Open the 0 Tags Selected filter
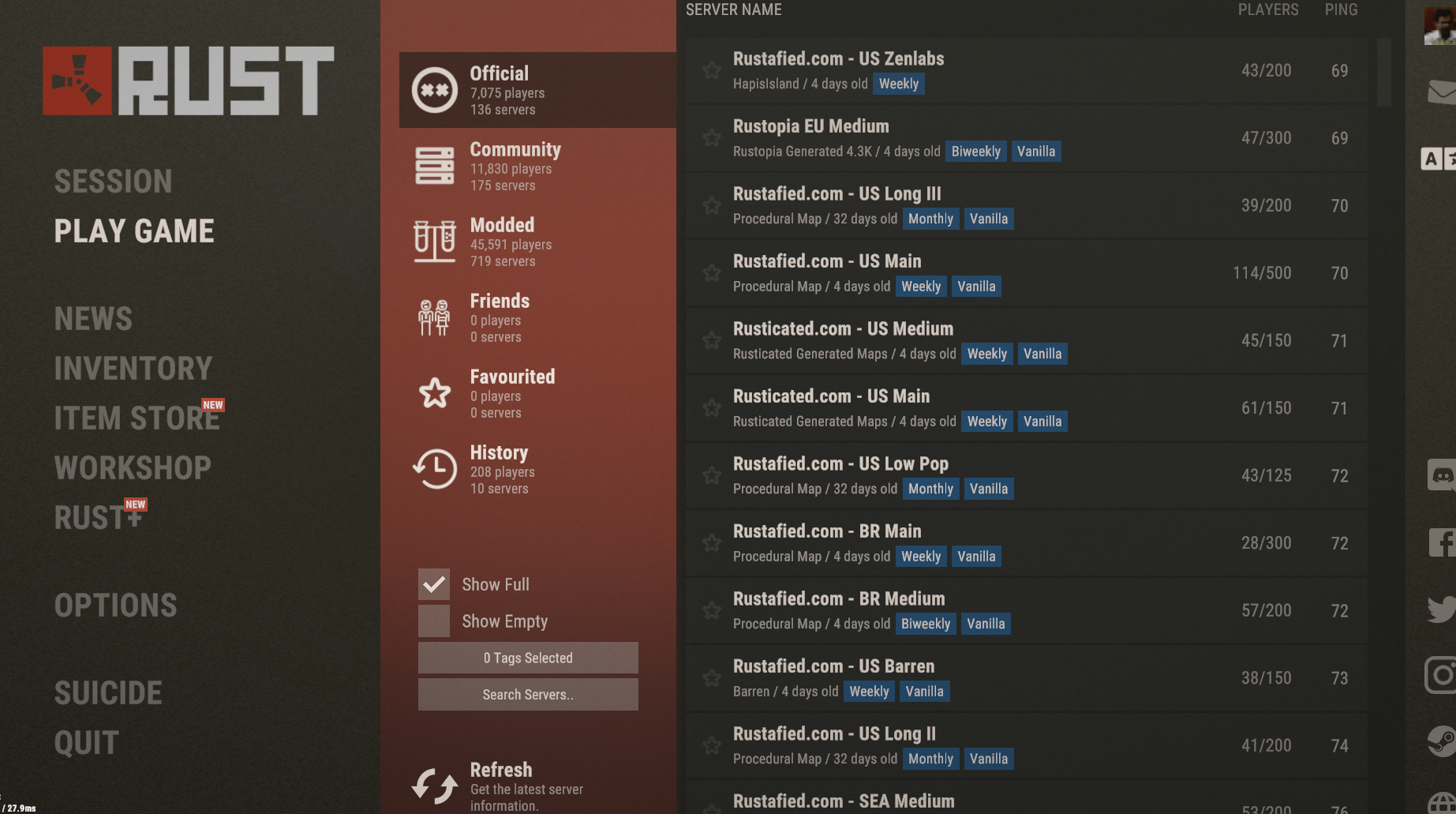Screen dimensions: 1456x814 click(528, 658)
